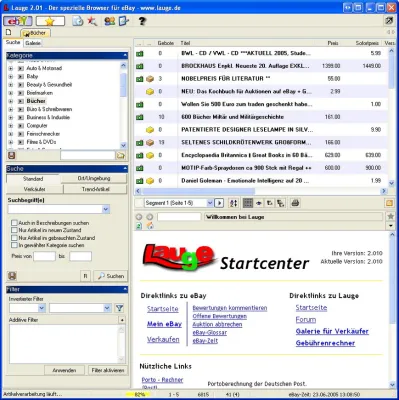Click the Suchen button
399x400 pixels.
[x=111, y=276]
